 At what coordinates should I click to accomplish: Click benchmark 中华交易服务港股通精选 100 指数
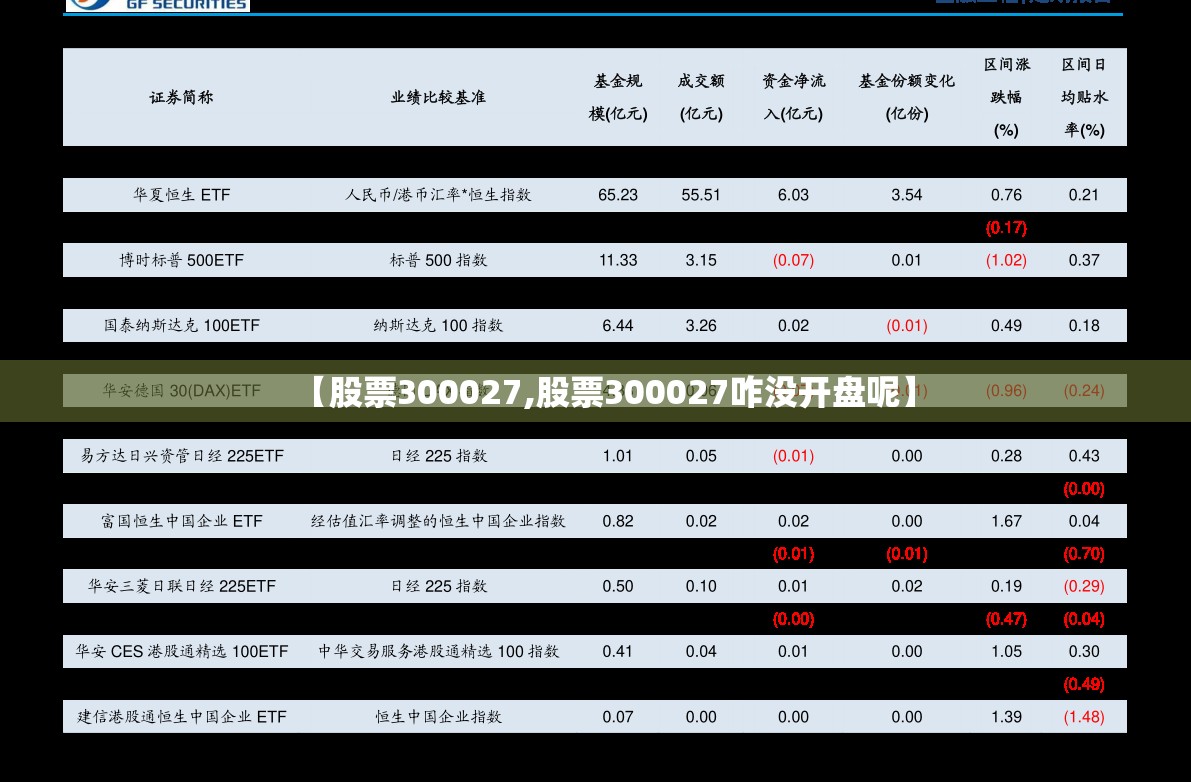pos(438,651)
